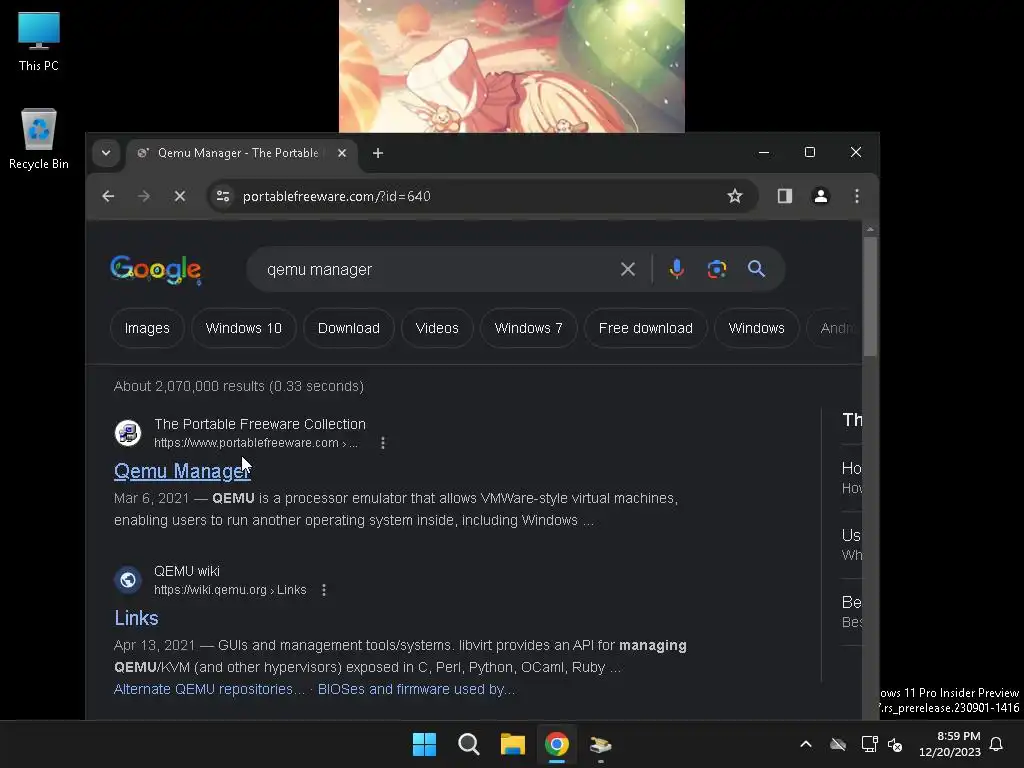Click the Google search box
The image size is (1024, 768).
[x=431, y=269]
